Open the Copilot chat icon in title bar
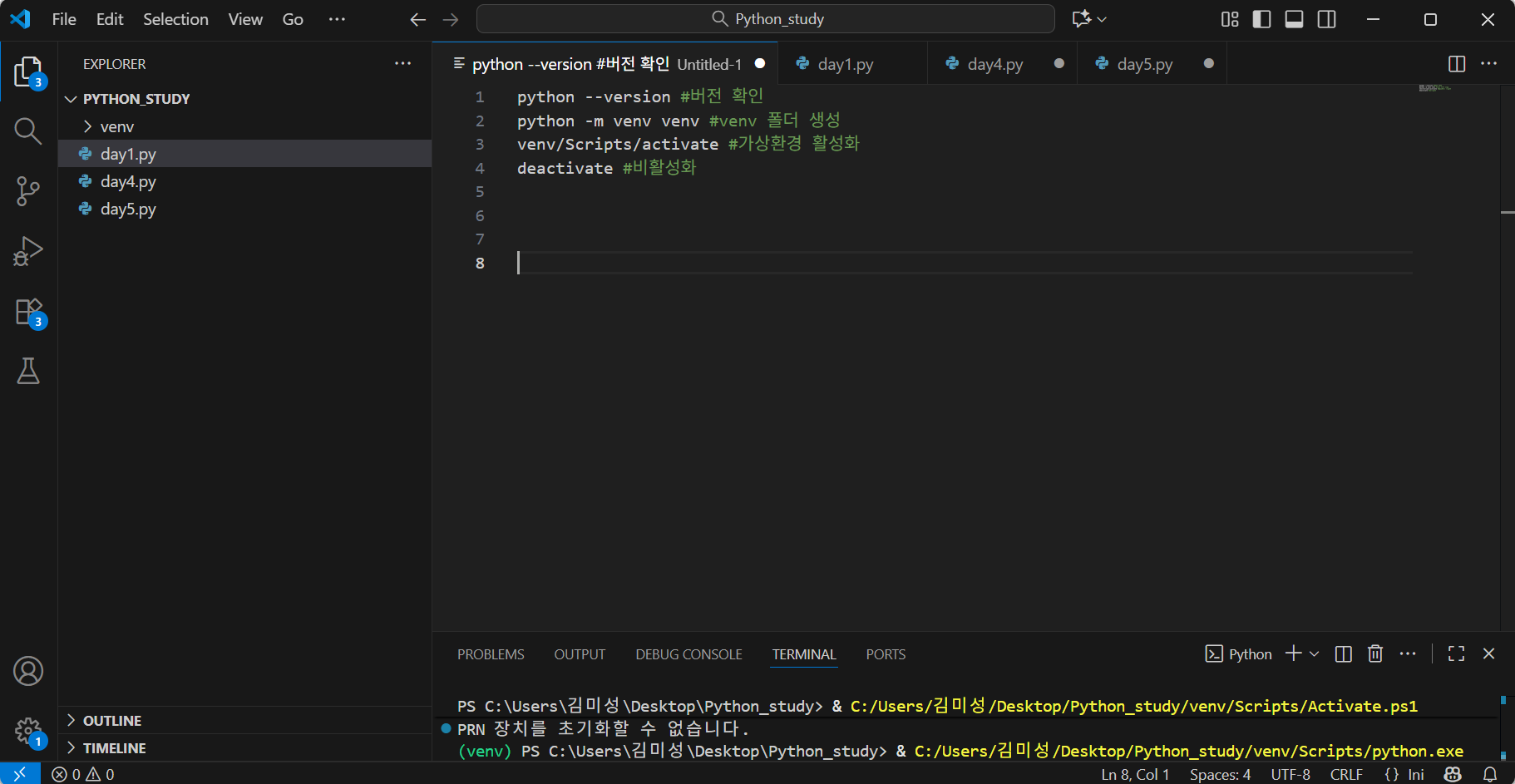The image size is (1515, 784). point(1081,19)
